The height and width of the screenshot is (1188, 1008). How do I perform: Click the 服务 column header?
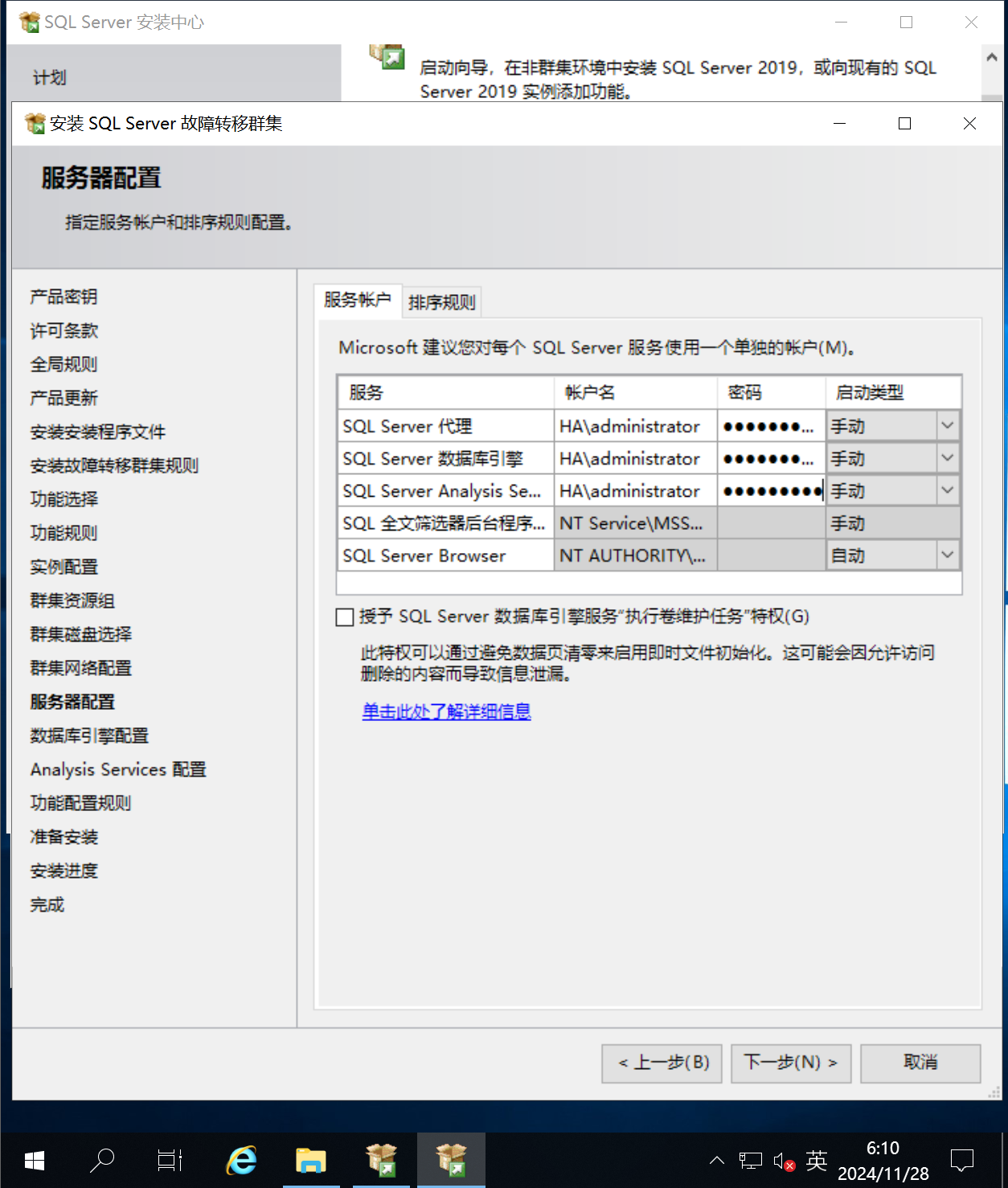[x=446, y=392]
